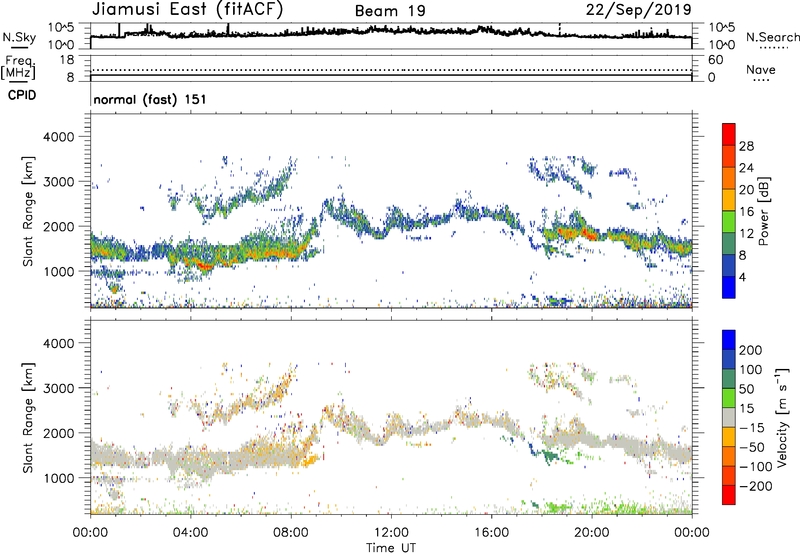Click the date '22/Sep/2019'
800x554 pixels.
tap(639, 10)
